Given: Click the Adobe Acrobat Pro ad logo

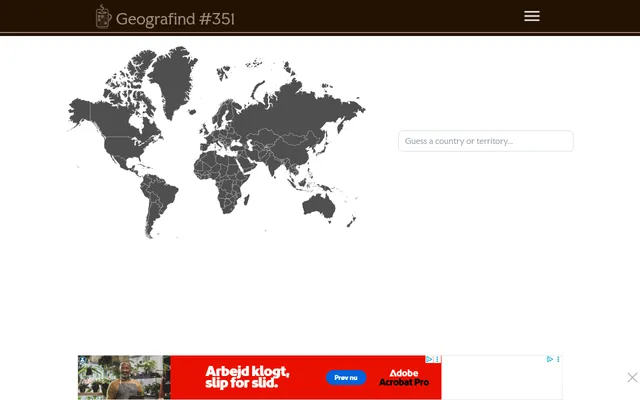Looking at the screenshot, I should pyautogui.click(x=404, y=378).
